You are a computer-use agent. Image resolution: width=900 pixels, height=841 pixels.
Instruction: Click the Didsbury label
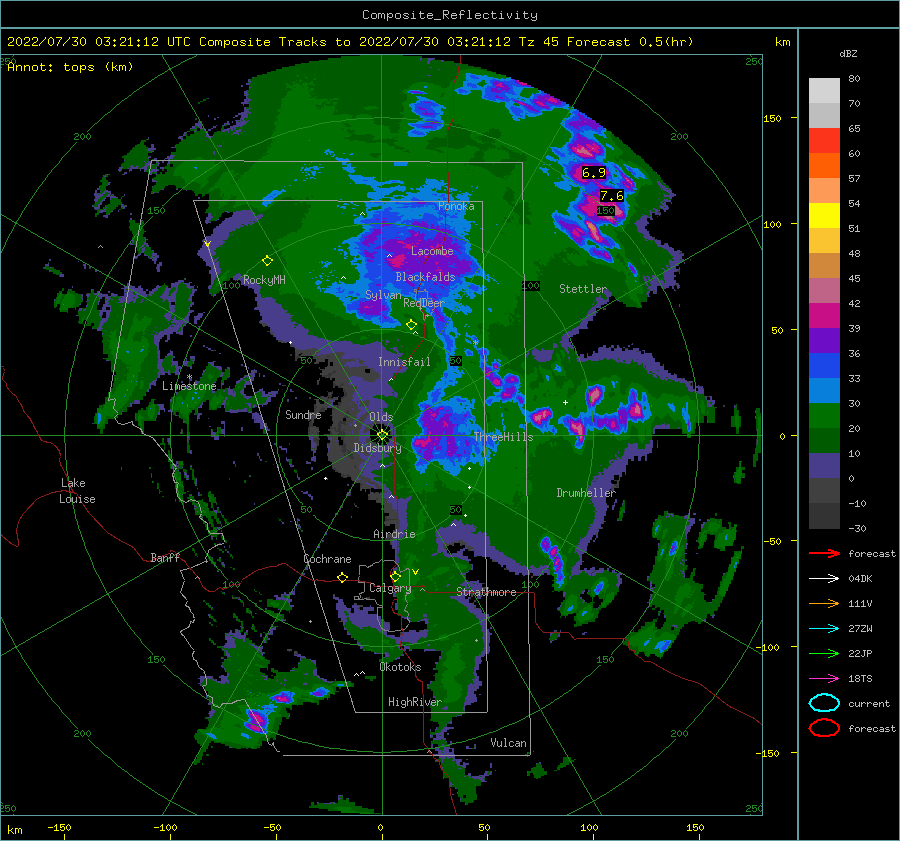[x=377, y=448]
